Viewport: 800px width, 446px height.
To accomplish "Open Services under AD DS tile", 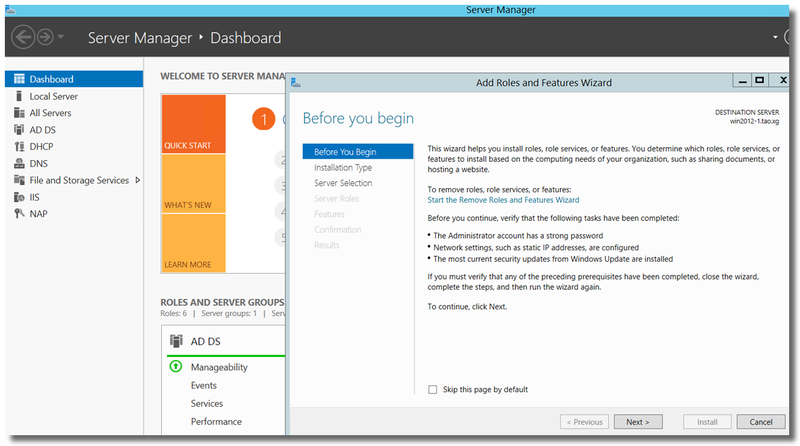I will click(207, 403).
